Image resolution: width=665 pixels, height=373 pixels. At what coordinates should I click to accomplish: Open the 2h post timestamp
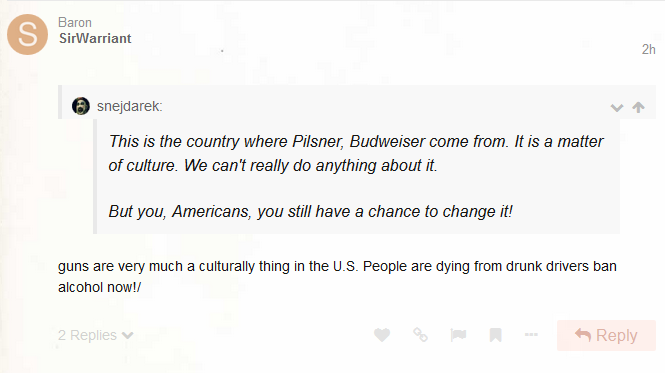coord(648,49)
